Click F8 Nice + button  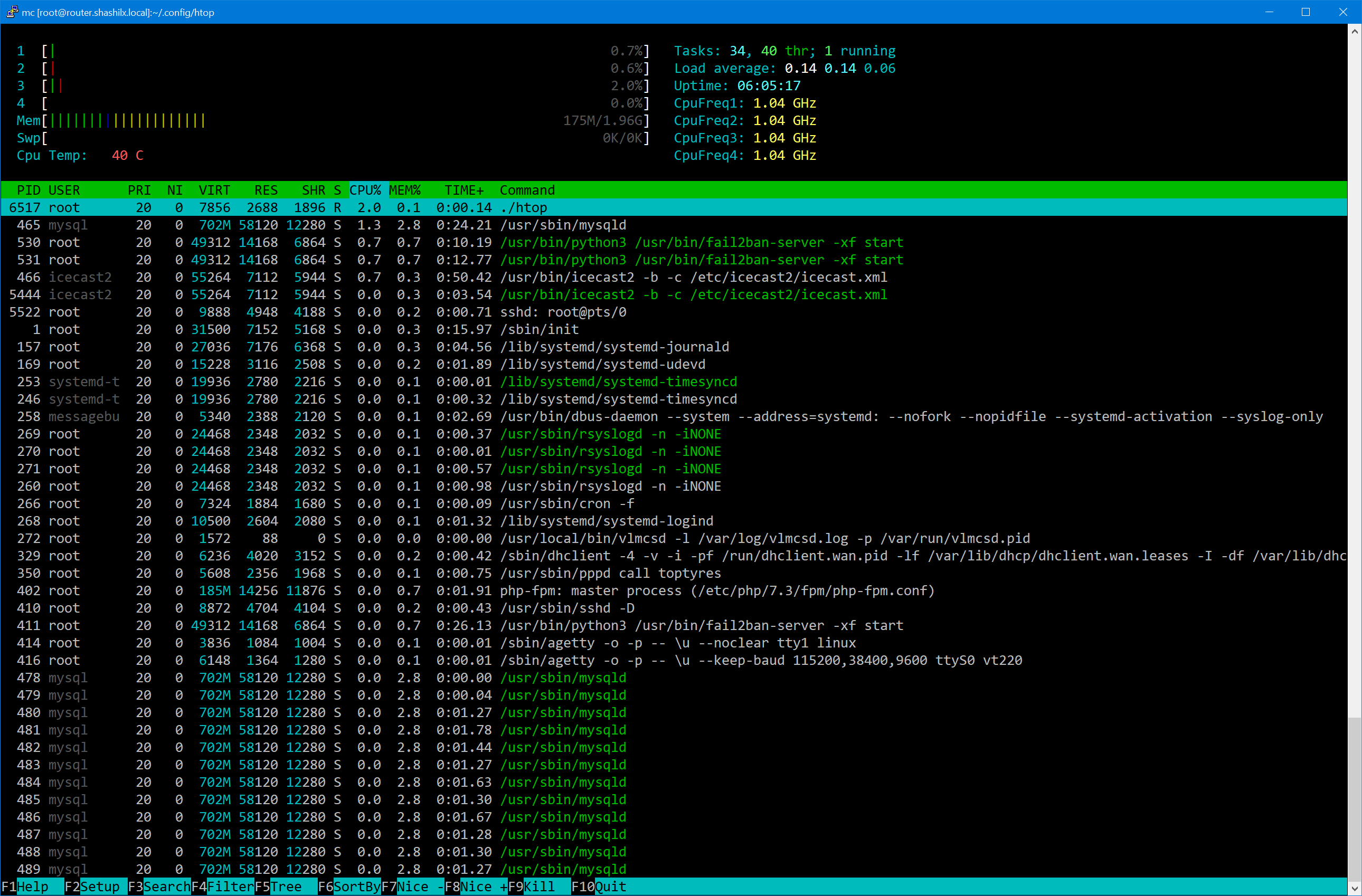tap(476, 887)
